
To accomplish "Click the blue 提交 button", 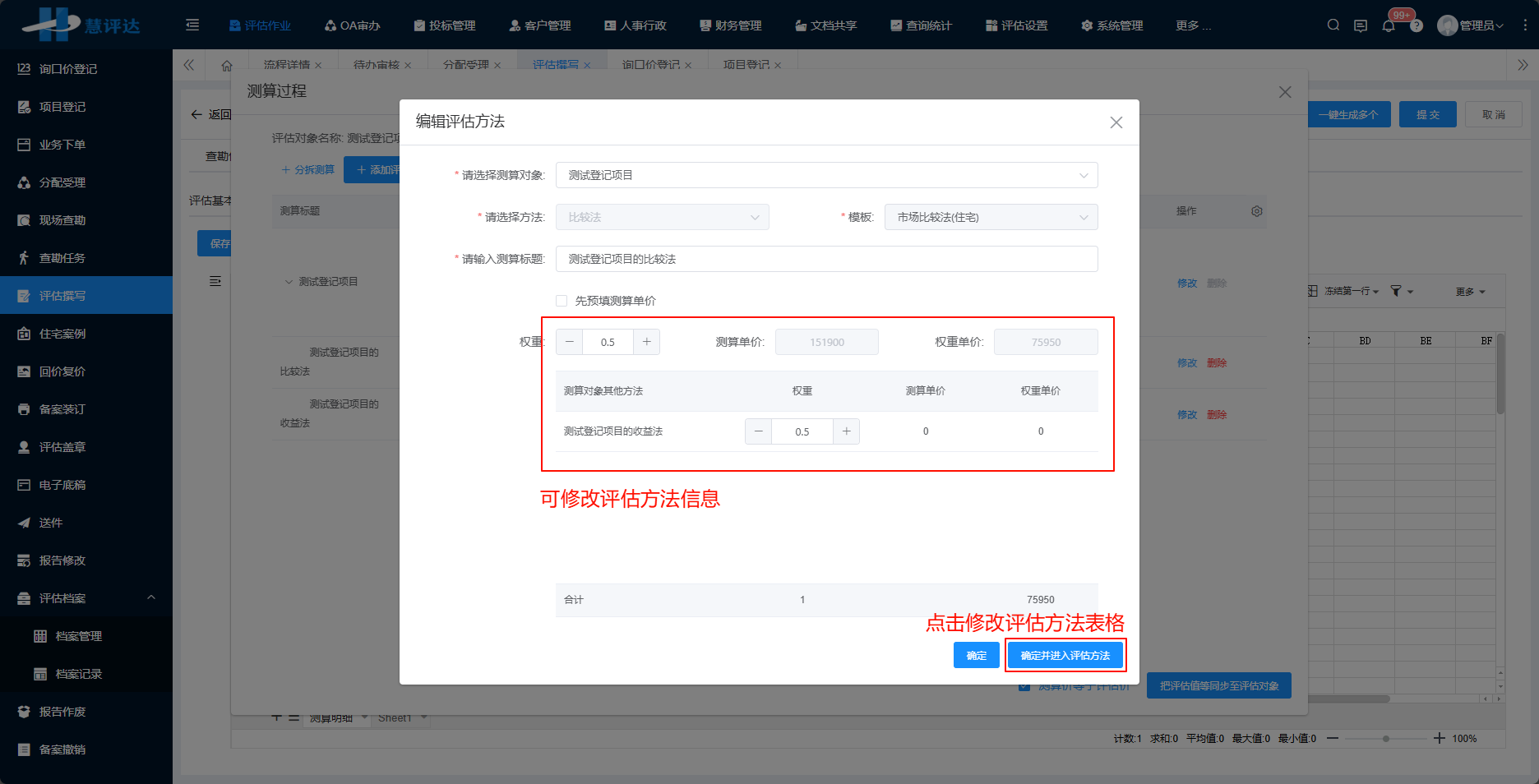I will (x=1428, y=114).
